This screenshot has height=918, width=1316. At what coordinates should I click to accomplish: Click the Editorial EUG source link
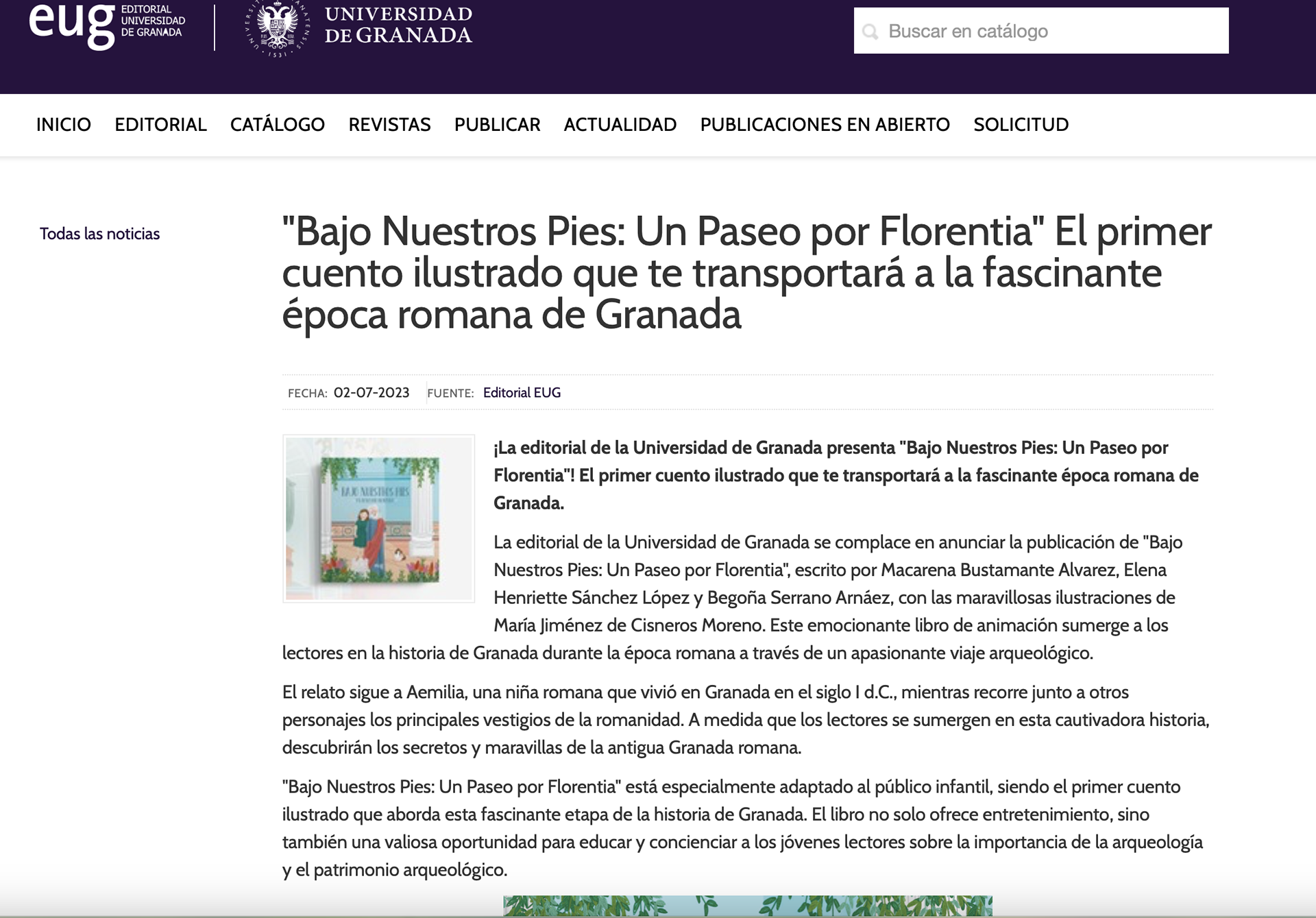tap(522, 393)
